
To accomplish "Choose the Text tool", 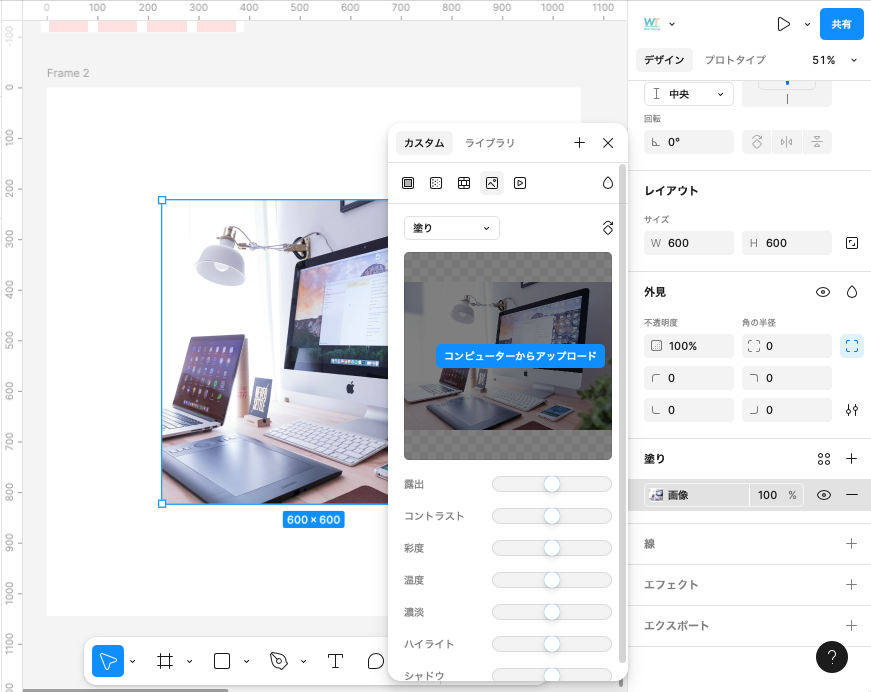I will click(x=335, y=661).
